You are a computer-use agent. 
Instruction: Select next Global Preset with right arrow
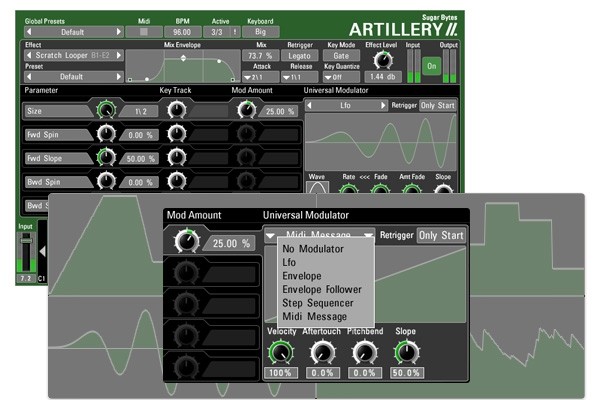pyautogui.click(x=119, y=32)
